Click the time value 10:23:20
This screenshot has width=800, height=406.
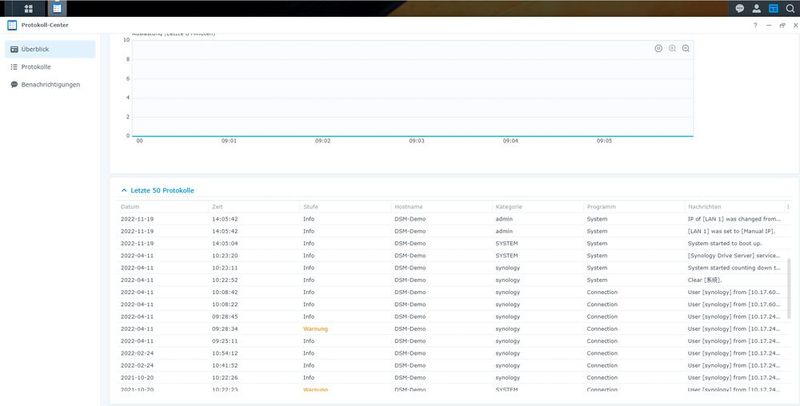225,256
